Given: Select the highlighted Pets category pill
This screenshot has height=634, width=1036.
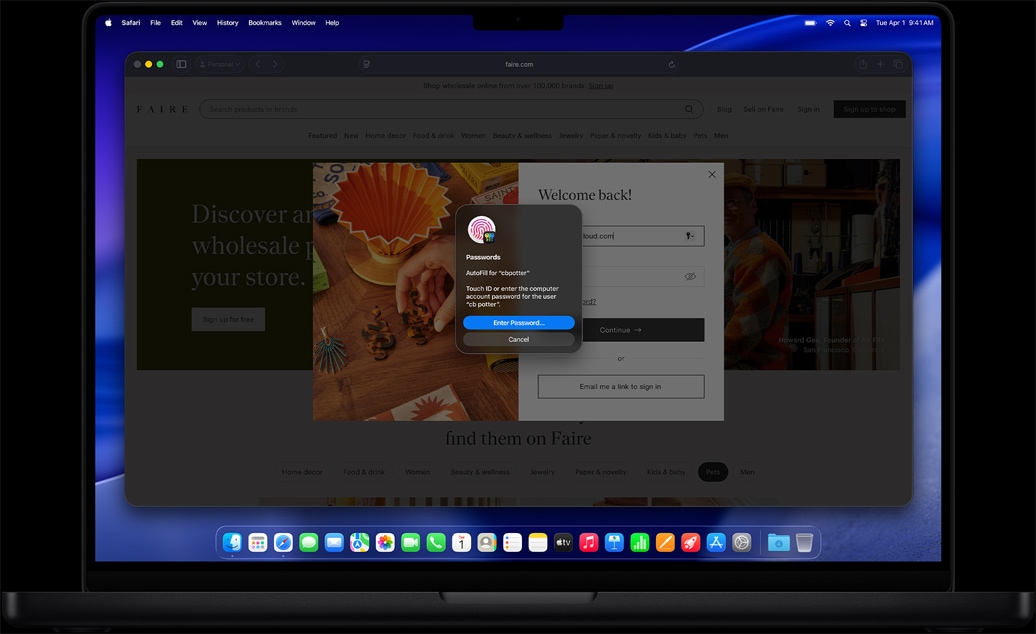Looking at the screenshot, I should point(712,471).
